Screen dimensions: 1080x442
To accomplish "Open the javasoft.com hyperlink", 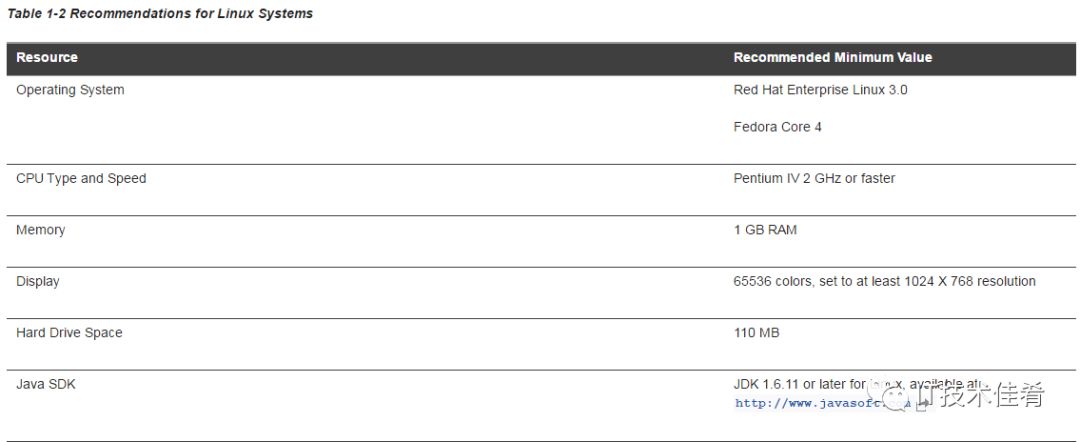I will [822, 403].
